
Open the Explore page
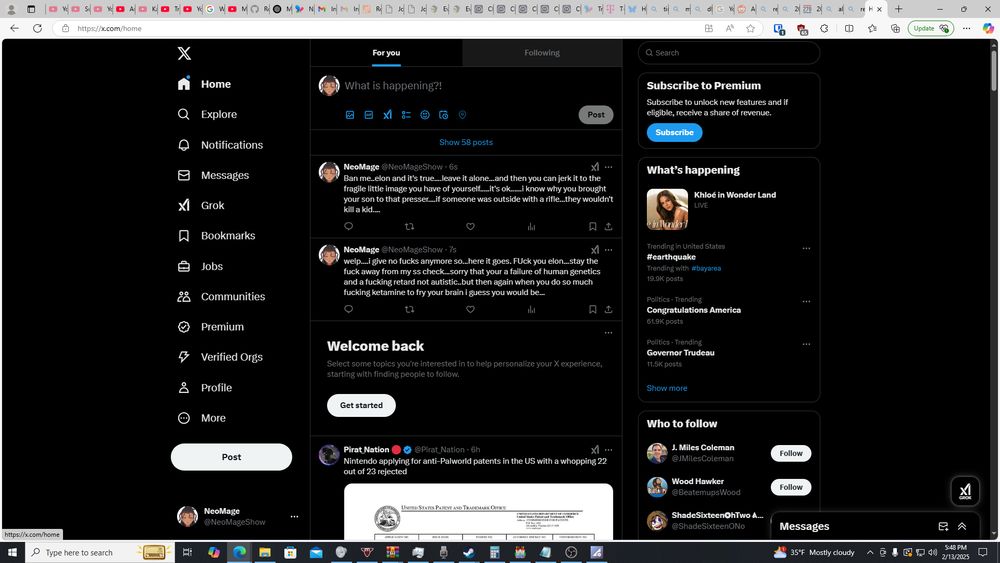pyautogui.click(x=207, y=114)
